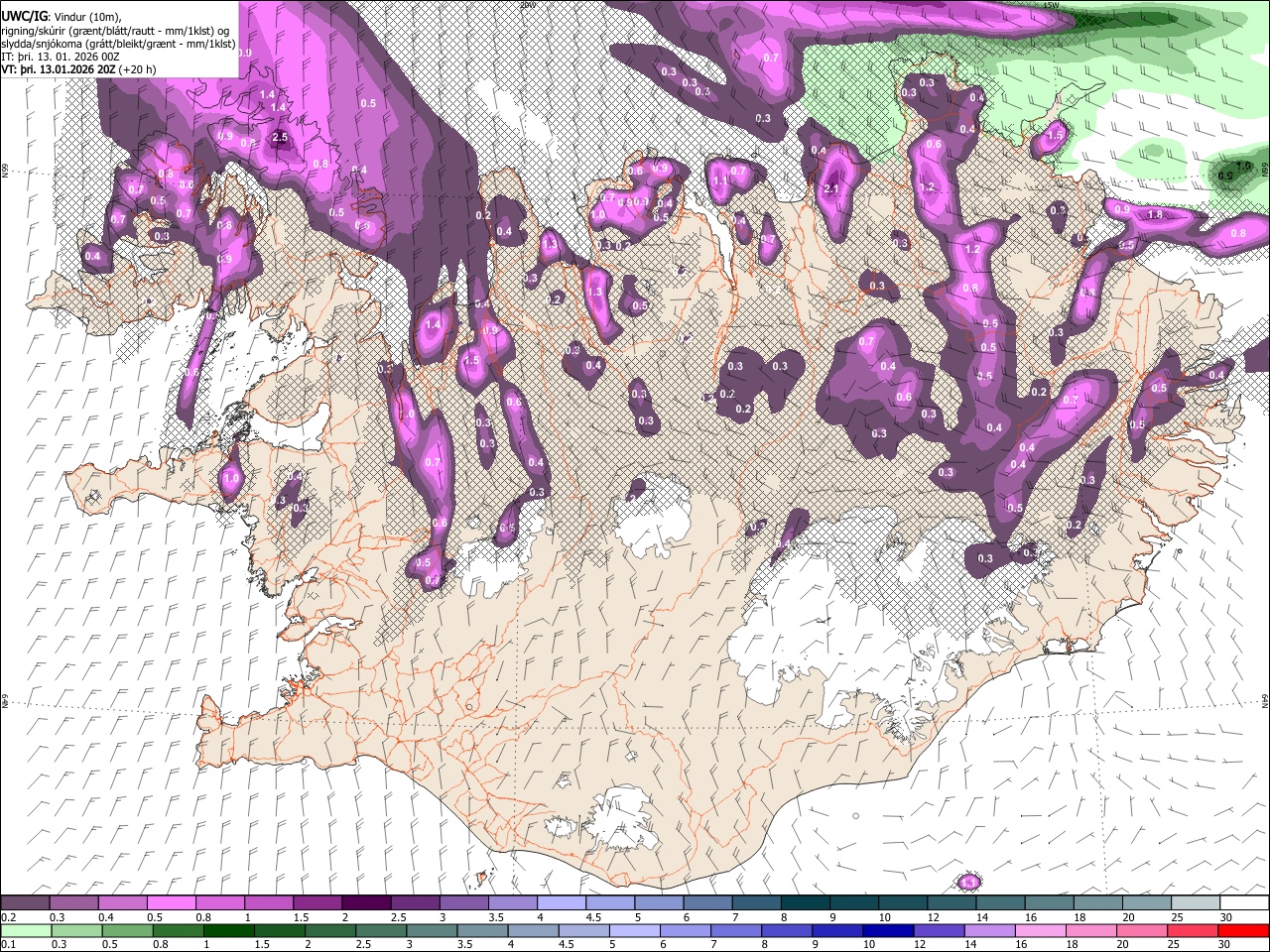Click the 64N latitude label on the right edge
The height and width of the screenshot is (952, 1270).
1265,700
